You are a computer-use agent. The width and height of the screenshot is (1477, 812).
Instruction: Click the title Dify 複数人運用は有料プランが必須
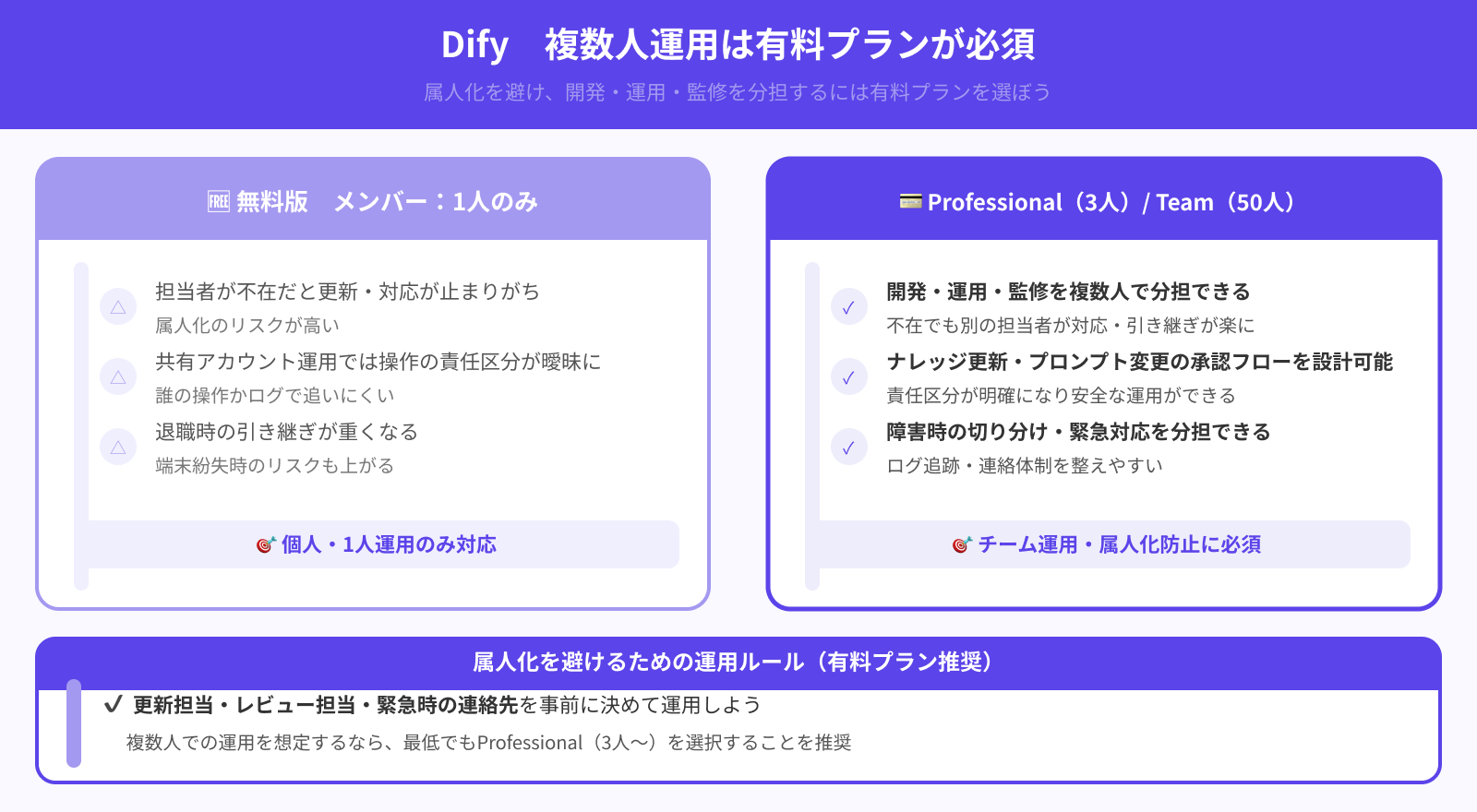[x=738, y=44]
